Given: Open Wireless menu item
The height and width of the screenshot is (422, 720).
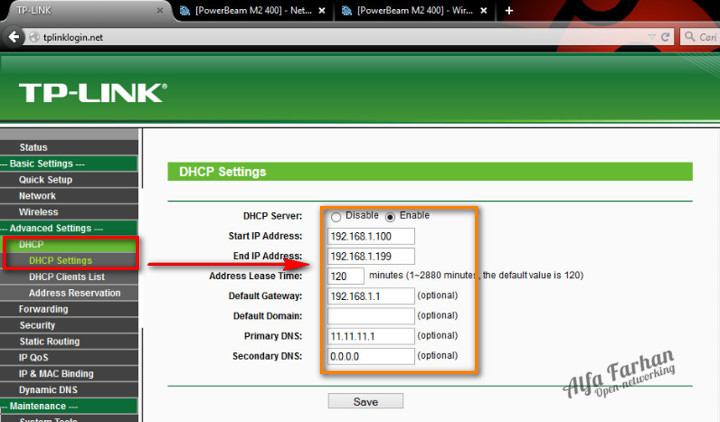Looking at the screenshot, I should 69,212.
